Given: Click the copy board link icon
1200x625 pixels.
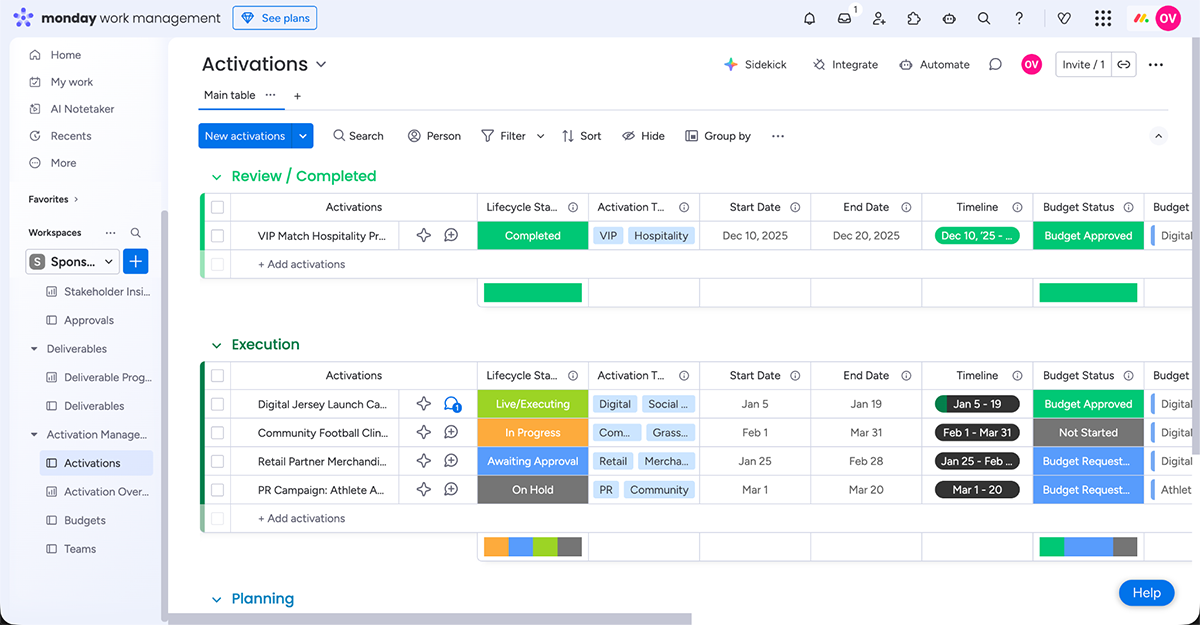Looking at the screenshot, I should (1124, 64).
